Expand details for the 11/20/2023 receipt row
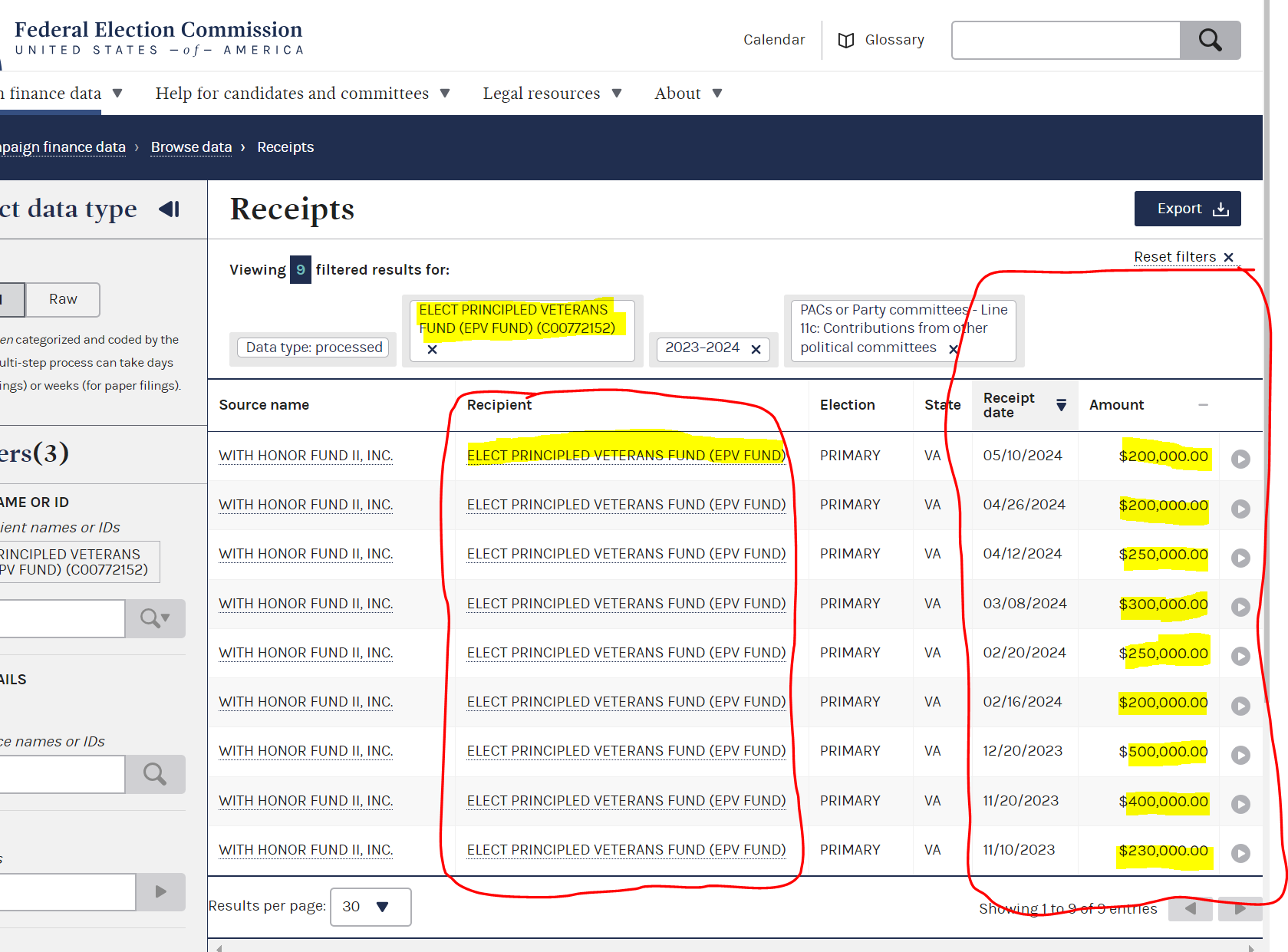This screenshot has height=952, width=1288. 1240,804
